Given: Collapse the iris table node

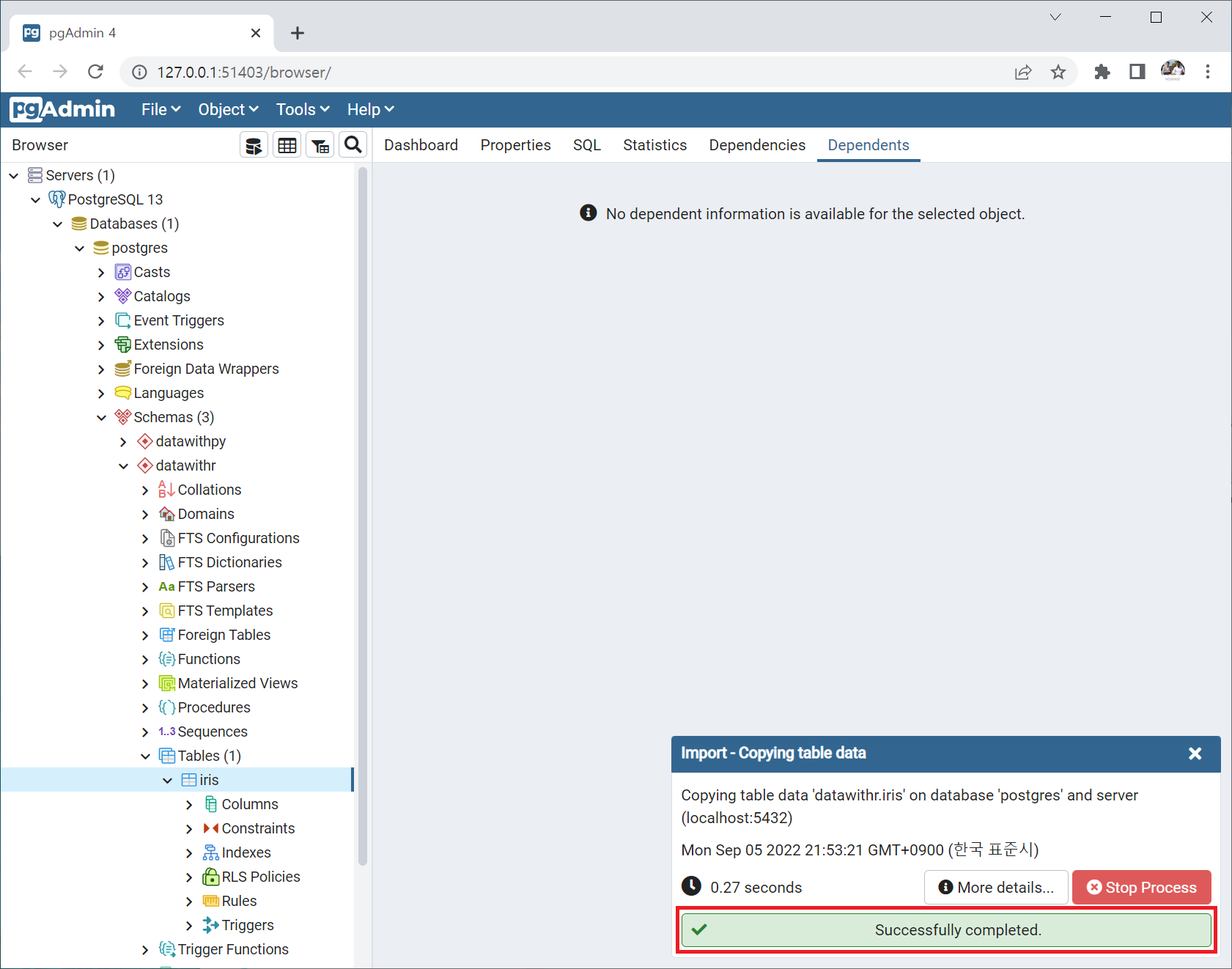Looking at the screenshot, I should click(x=167, y=780).
